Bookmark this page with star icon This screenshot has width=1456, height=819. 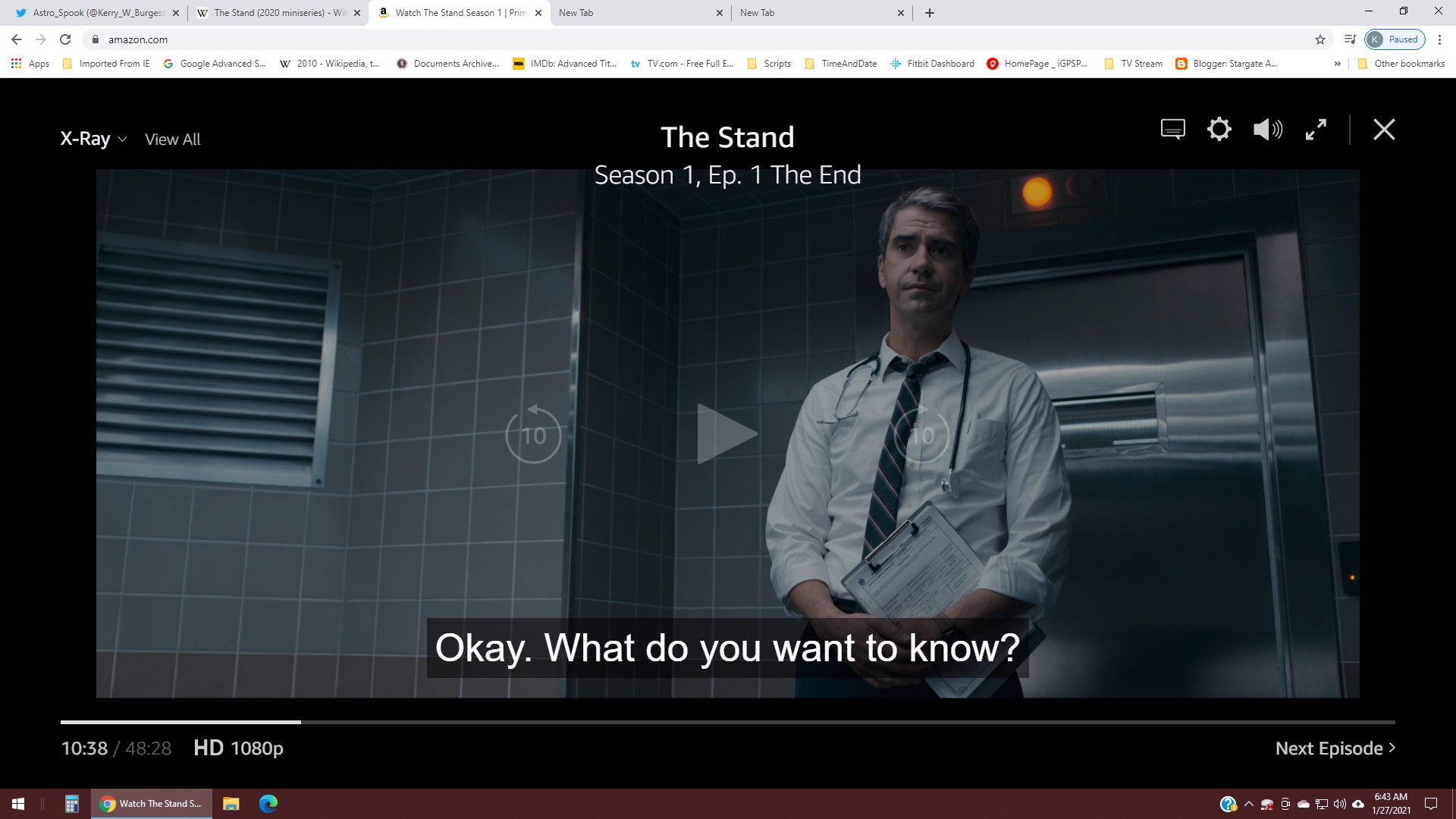1319,39
